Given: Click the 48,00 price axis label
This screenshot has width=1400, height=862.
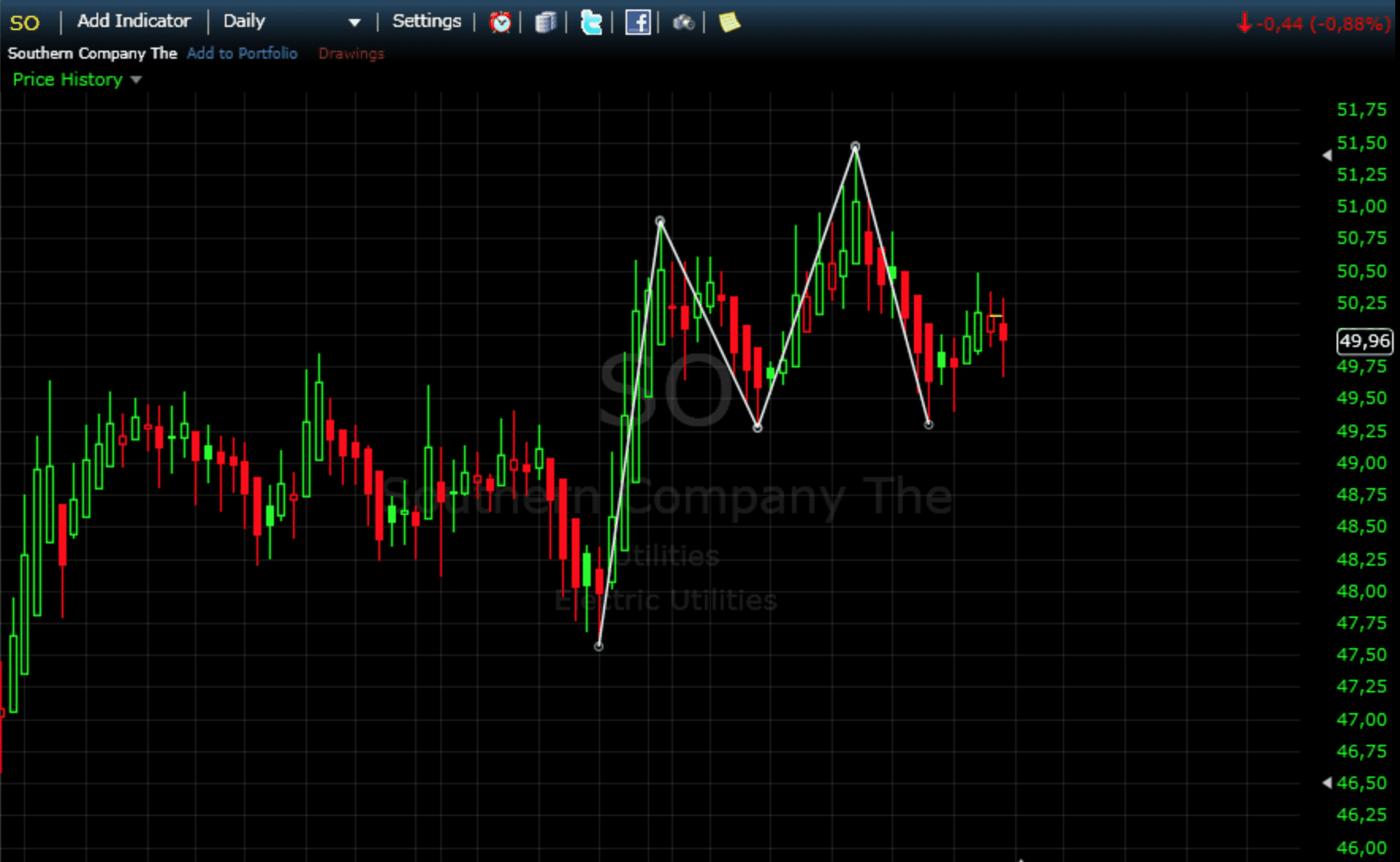Looking at the screenshot, I should [1362, 591].
